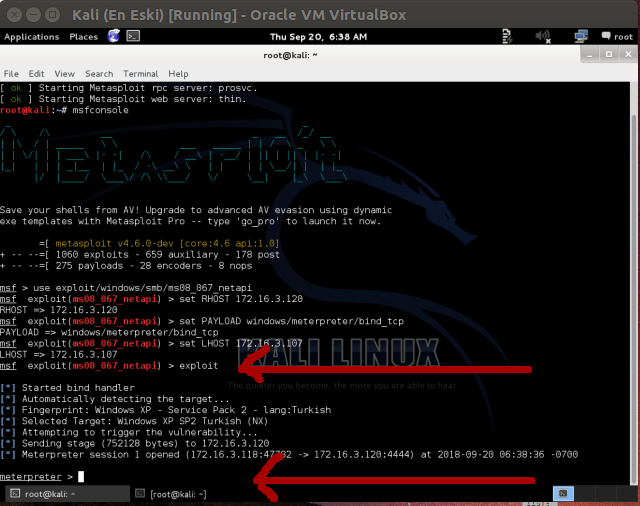Click the 'Started bind handler' line

(67, 388)
